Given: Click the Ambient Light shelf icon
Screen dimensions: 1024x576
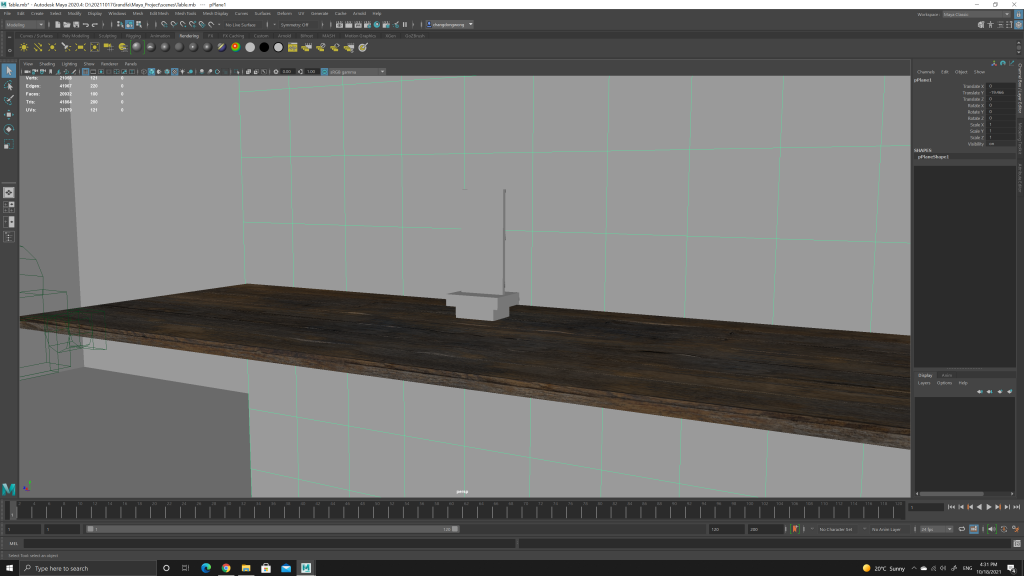Looking at the screenshot, I should [x=24, y=47].
